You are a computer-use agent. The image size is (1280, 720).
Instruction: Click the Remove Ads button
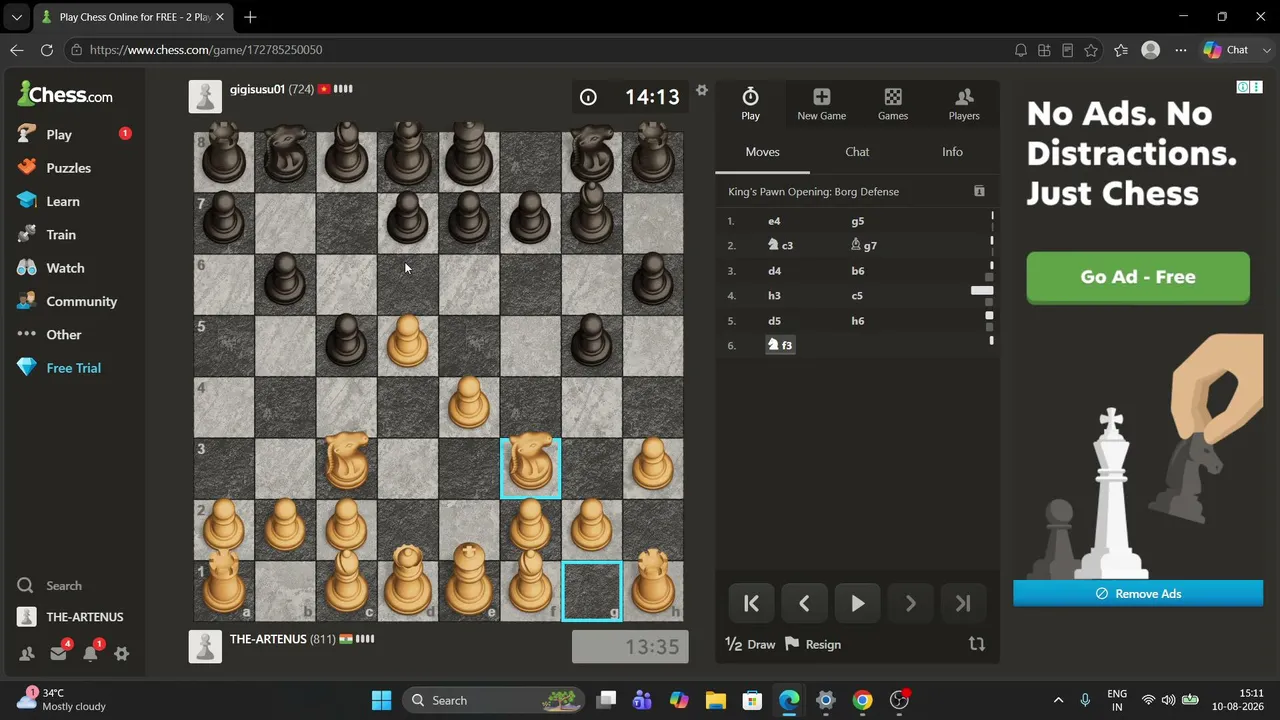[x=1138, y=594]
